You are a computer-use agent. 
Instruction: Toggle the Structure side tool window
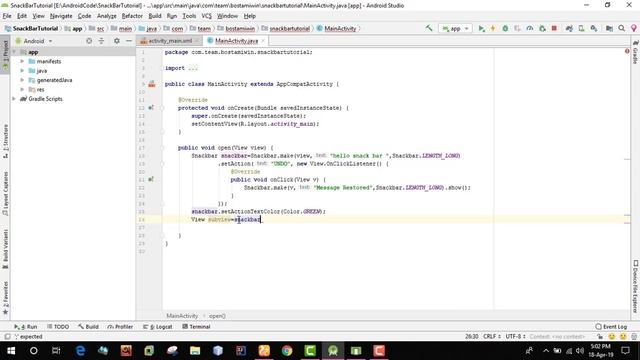5,141
